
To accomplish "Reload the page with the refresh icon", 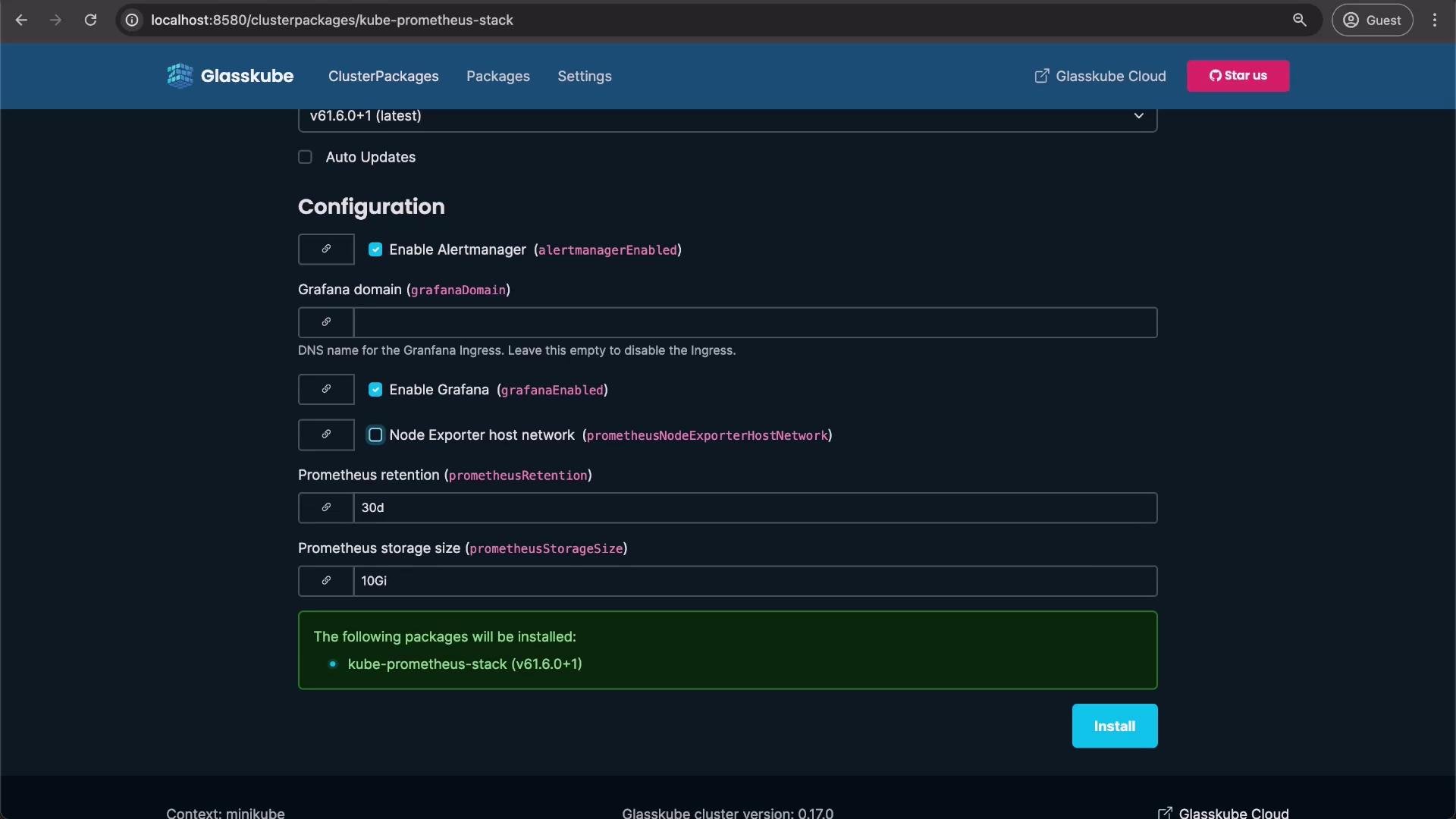I will coord(90,20).
